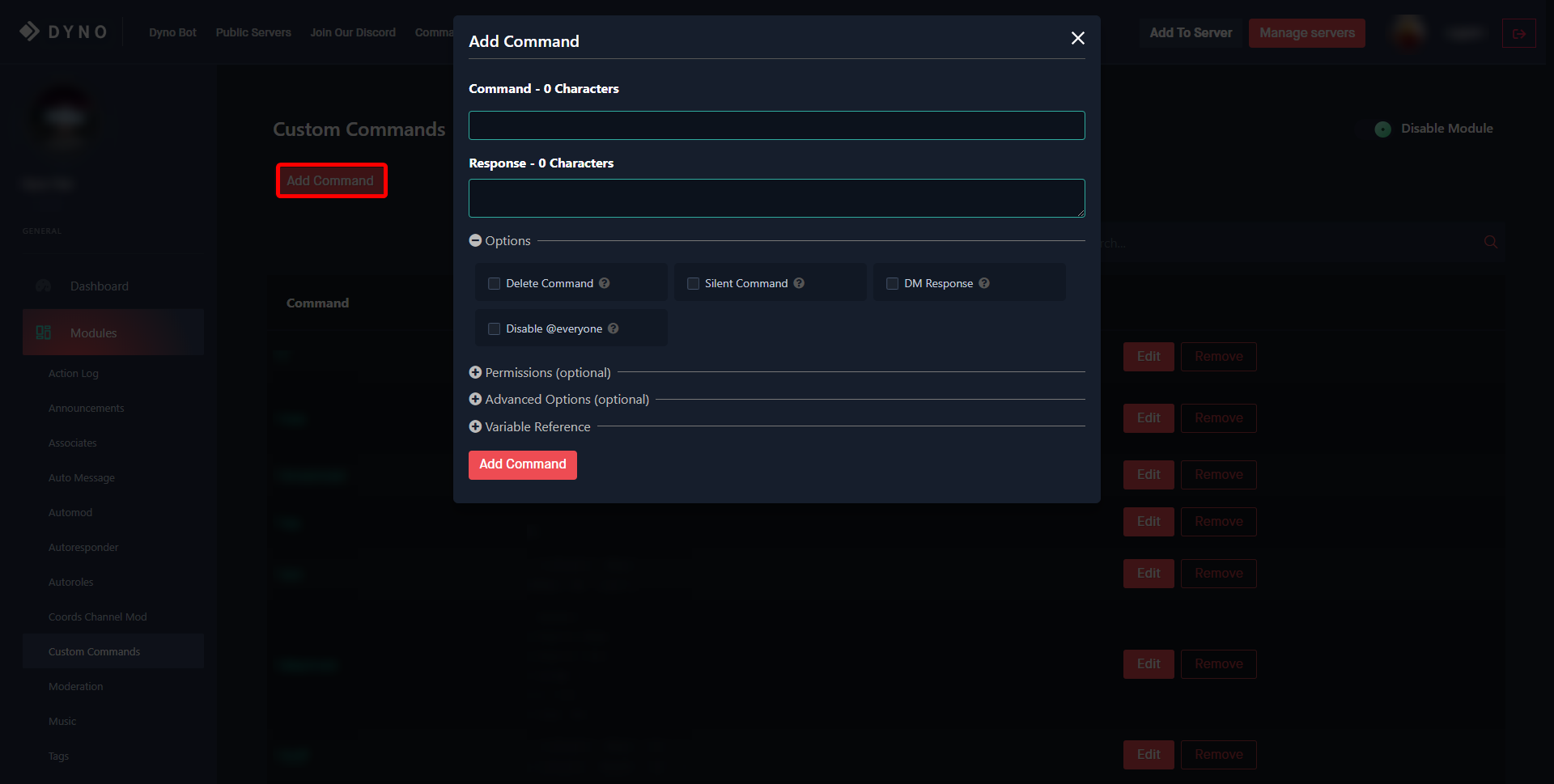Viewport: 1554px width, 784px height.
Task: Click into the Command name input field
Action: (776, 125)
